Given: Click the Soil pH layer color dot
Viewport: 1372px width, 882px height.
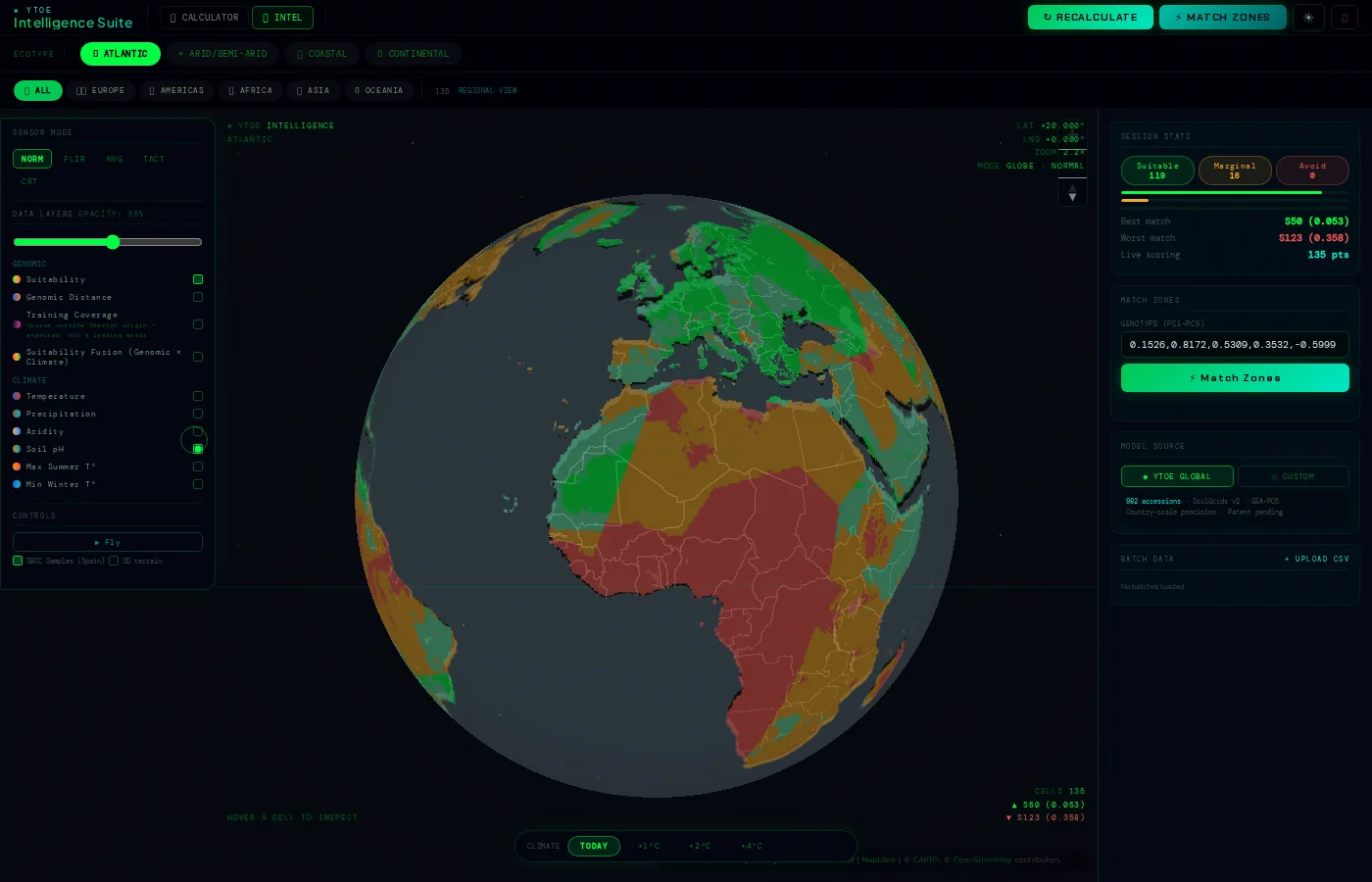Looking at the screenshot, I should click(x=17, y=449).
